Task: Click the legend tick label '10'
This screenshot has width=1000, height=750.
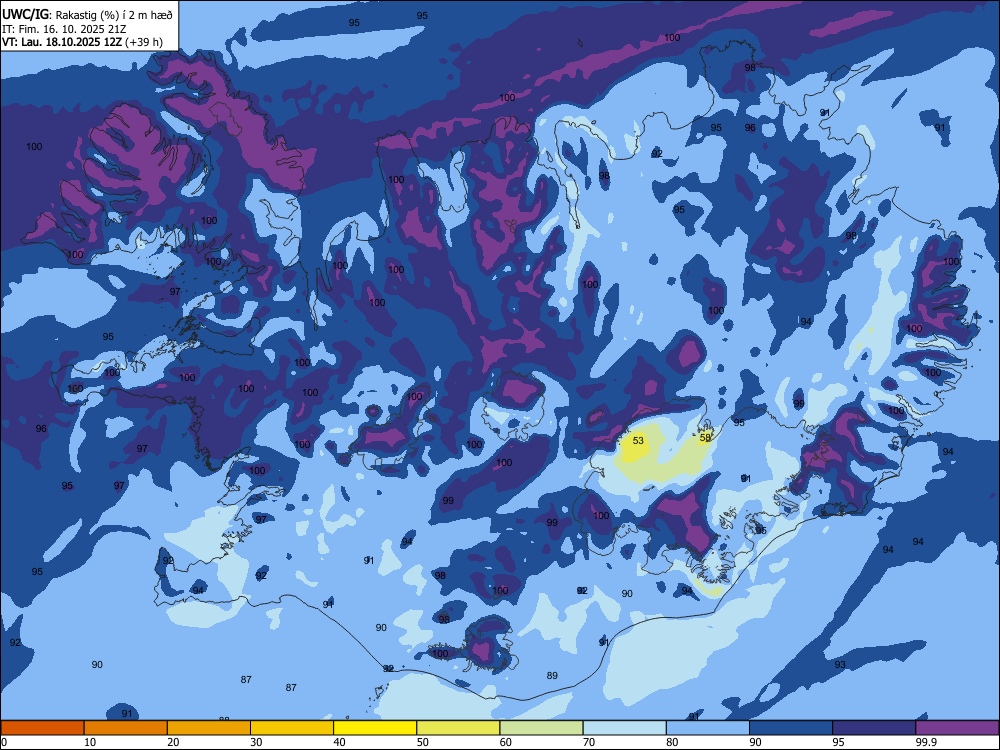Action: [90, 742]
